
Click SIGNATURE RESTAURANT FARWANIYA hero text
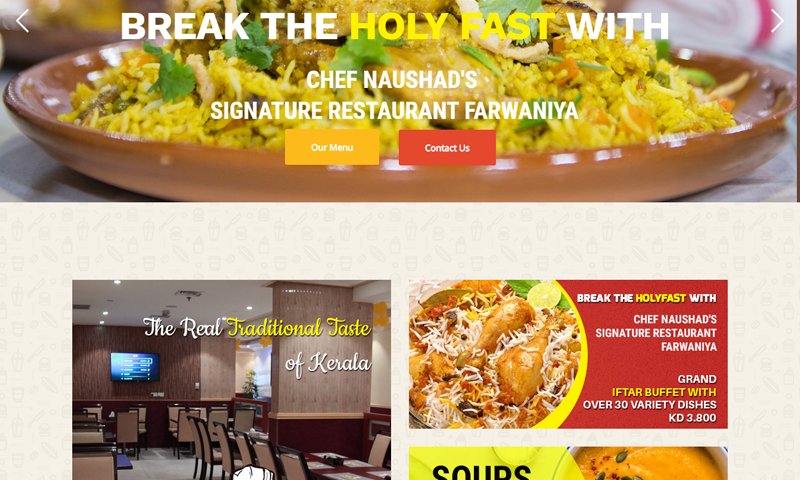[x=394, y=110]
